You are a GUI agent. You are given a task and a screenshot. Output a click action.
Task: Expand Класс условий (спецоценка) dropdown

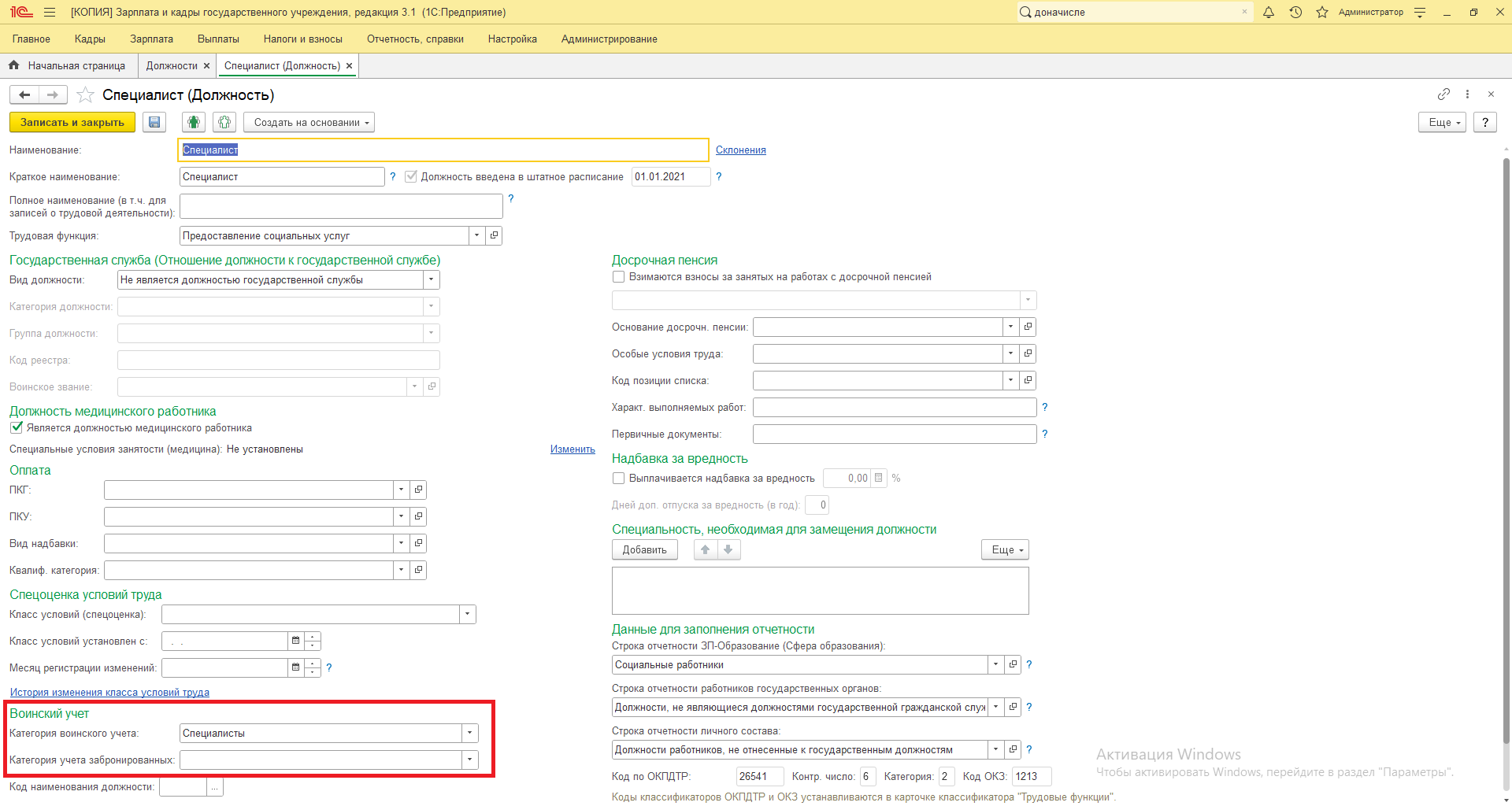468,614
